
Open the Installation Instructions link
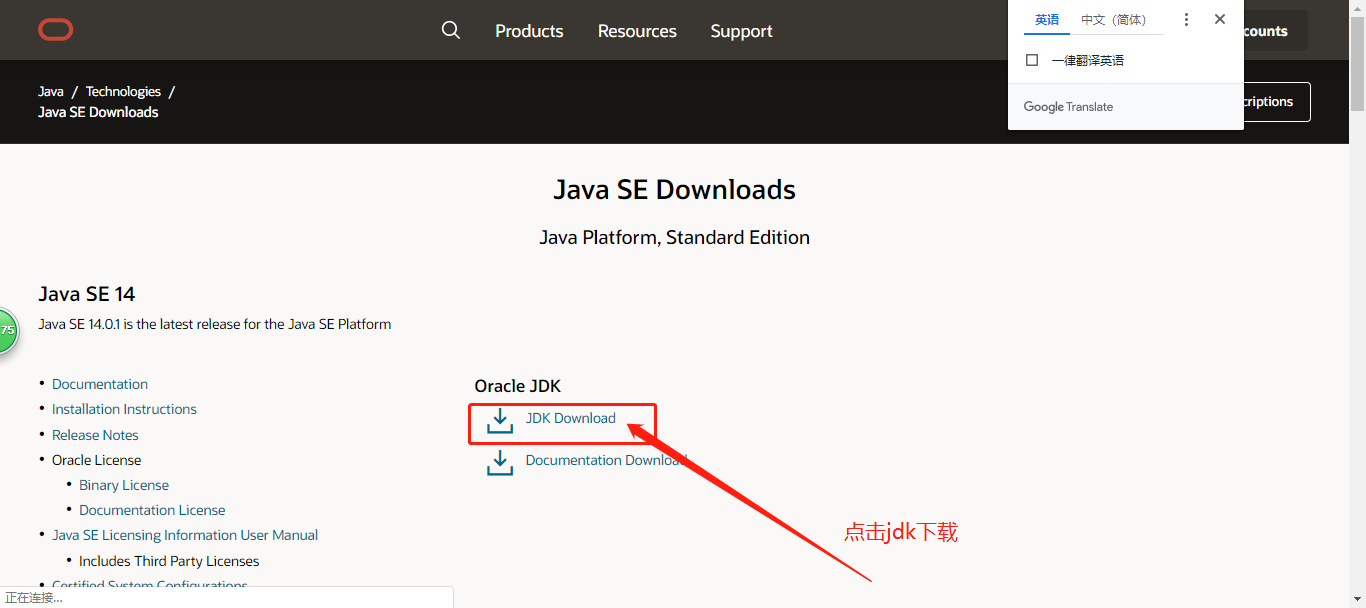[x=124, y=409]
